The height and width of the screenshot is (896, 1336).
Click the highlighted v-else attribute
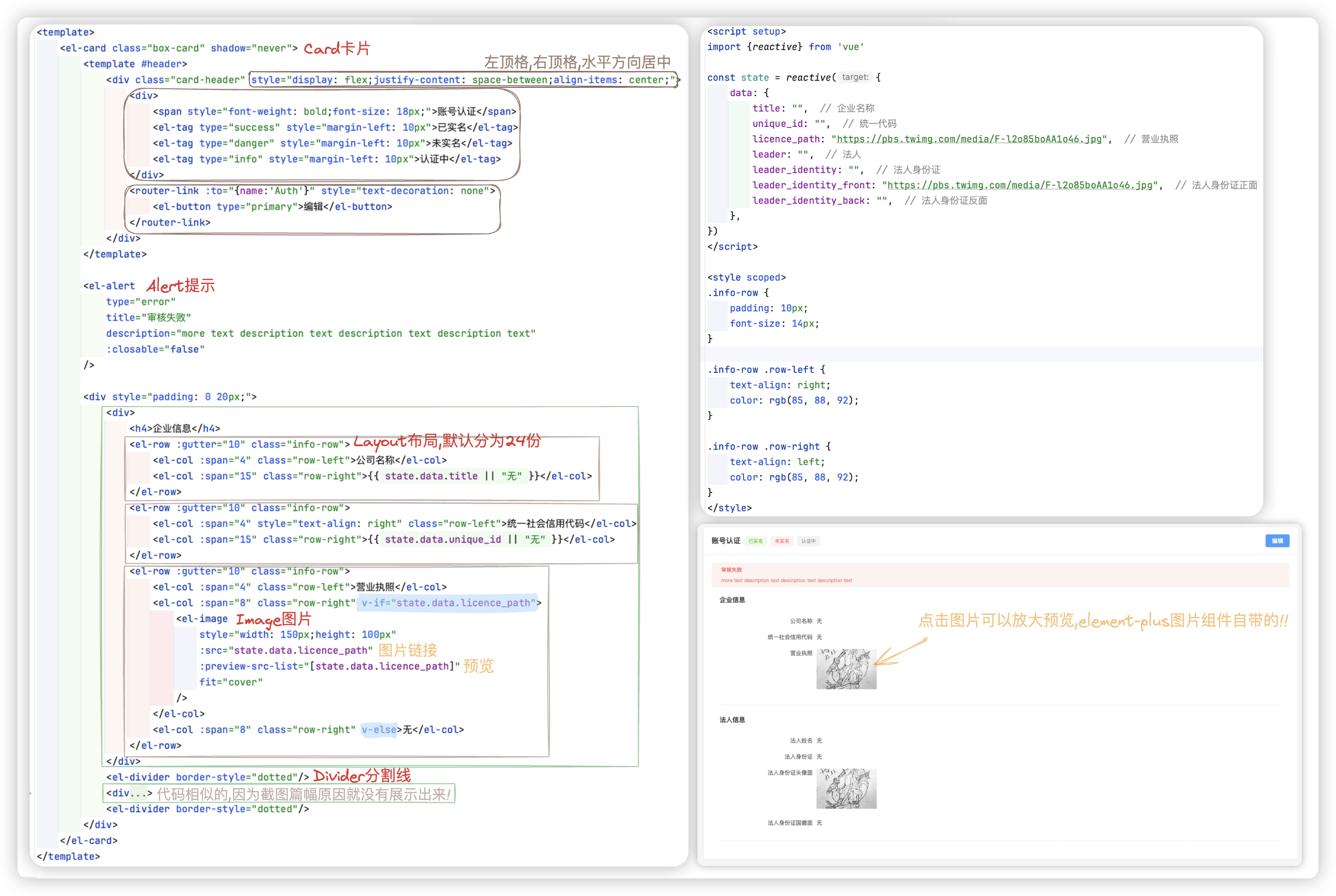click(x=379, y=730)
